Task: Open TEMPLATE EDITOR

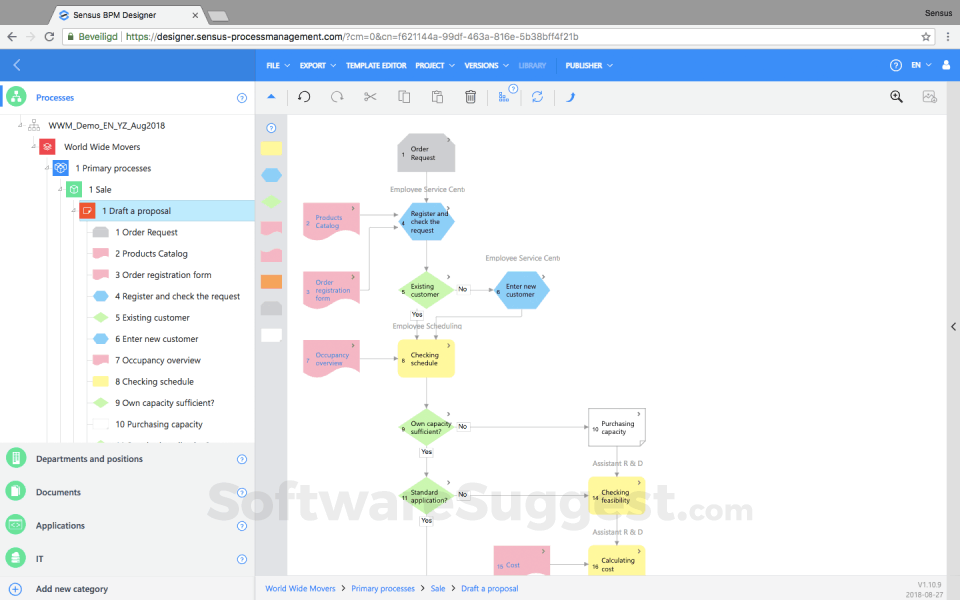Action: (x=376, y=66)
